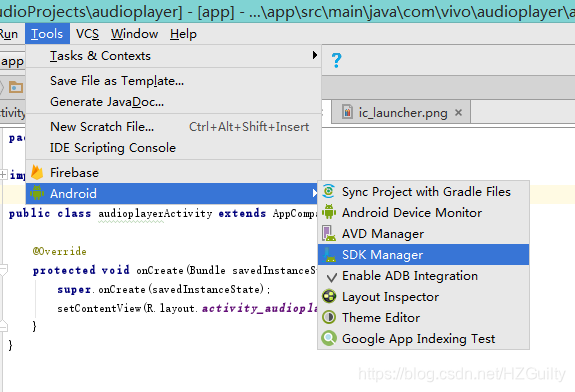Close the ic_launcher.png tab
This screenshot has width=575, height=392.
[x=458, y=113]
